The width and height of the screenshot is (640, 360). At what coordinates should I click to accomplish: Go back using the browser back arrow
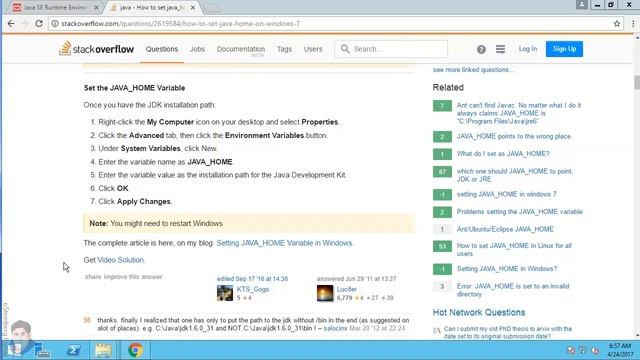click(x=11, y=24)
